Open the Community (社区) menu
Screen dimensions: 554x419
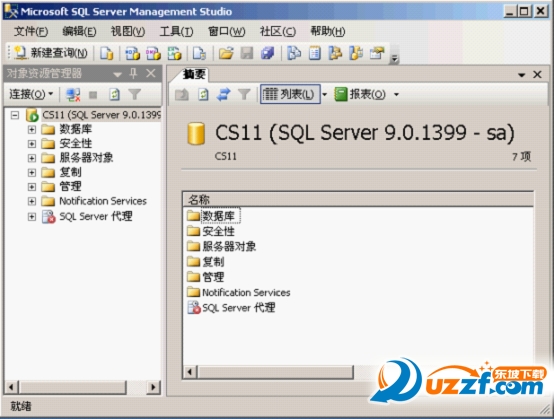click(278, 31)
